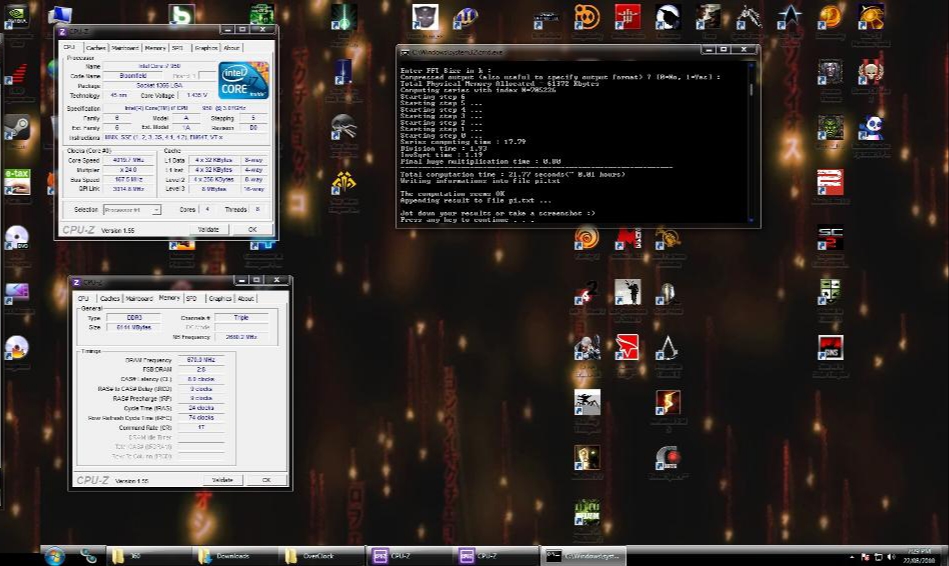
Task: Click the Triple channels field
Action: (x=241, y=317)
